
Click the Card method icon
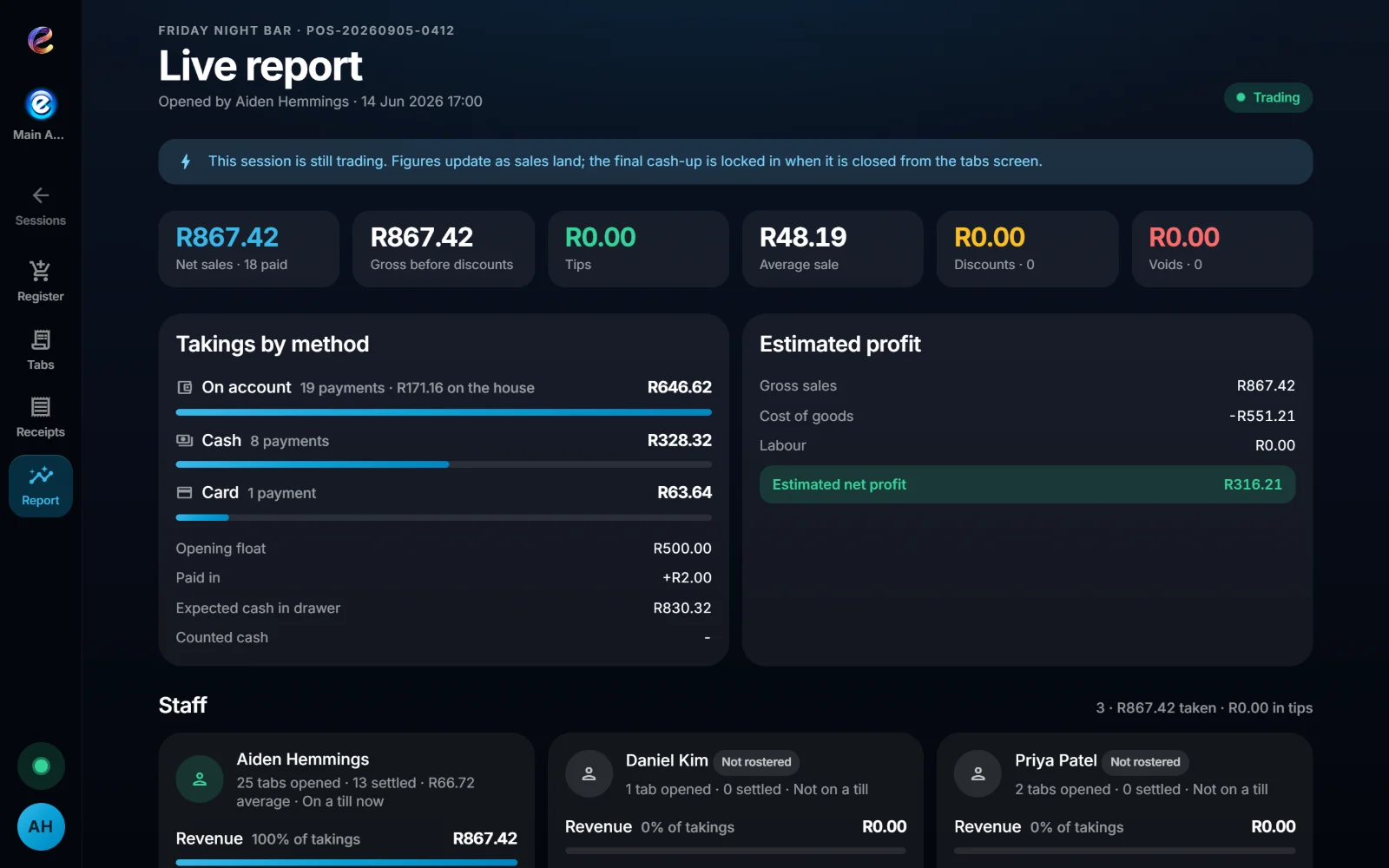(x=184, y=492)
